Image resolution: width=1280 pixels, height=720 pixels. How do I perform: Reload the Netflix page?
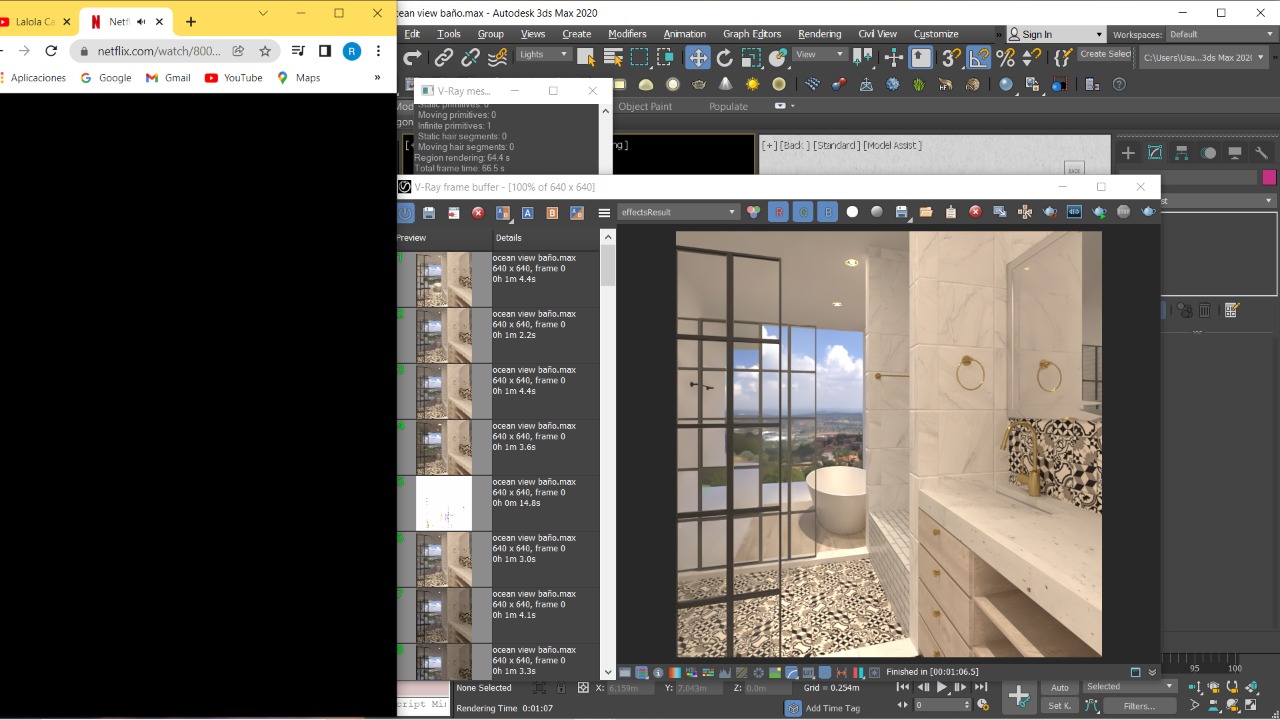(51, 51)
